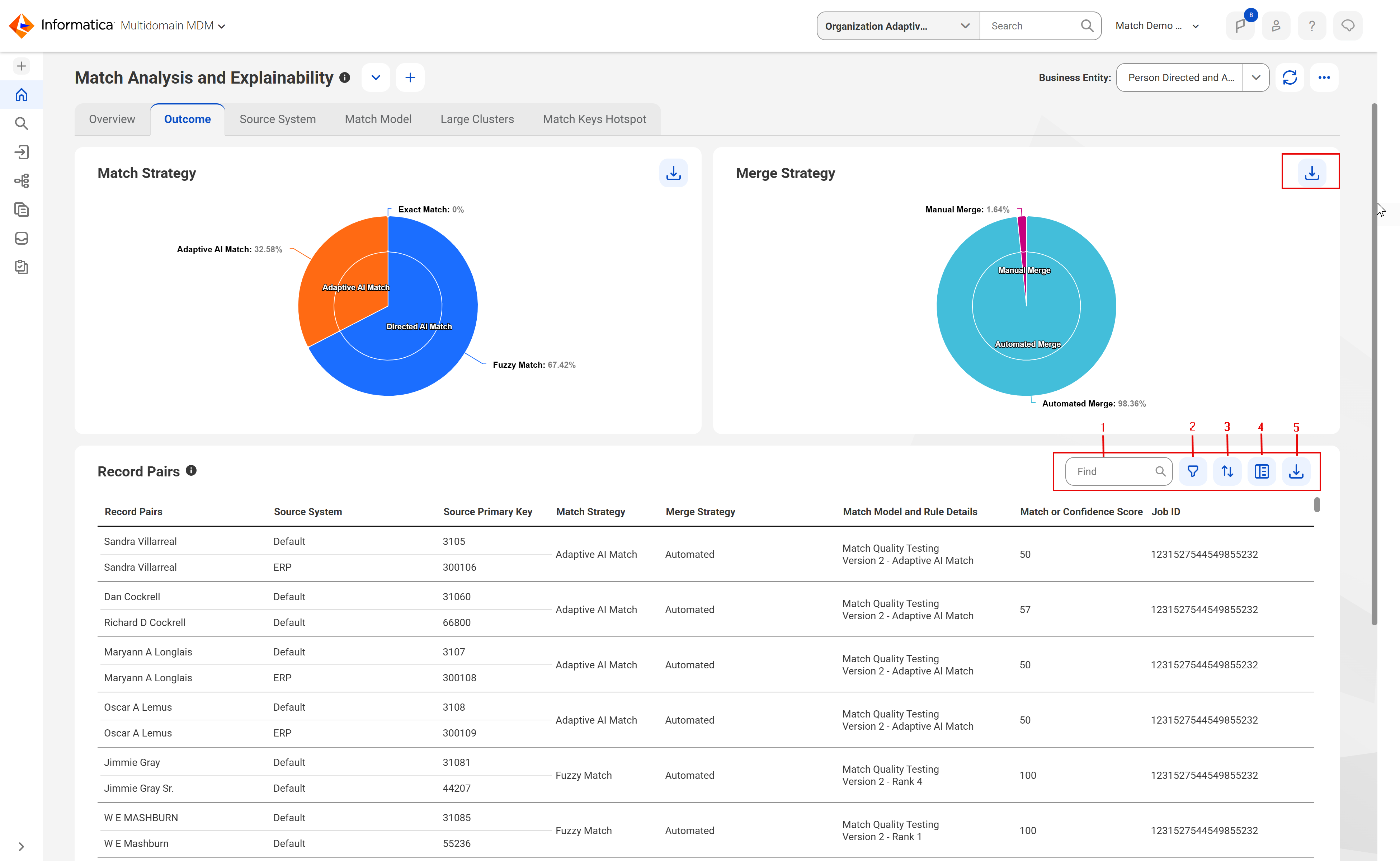Open the column settings icon for Record Pairs
Image resolution: width=1400 pixels, height=861 pixels.
point(1262,471)
